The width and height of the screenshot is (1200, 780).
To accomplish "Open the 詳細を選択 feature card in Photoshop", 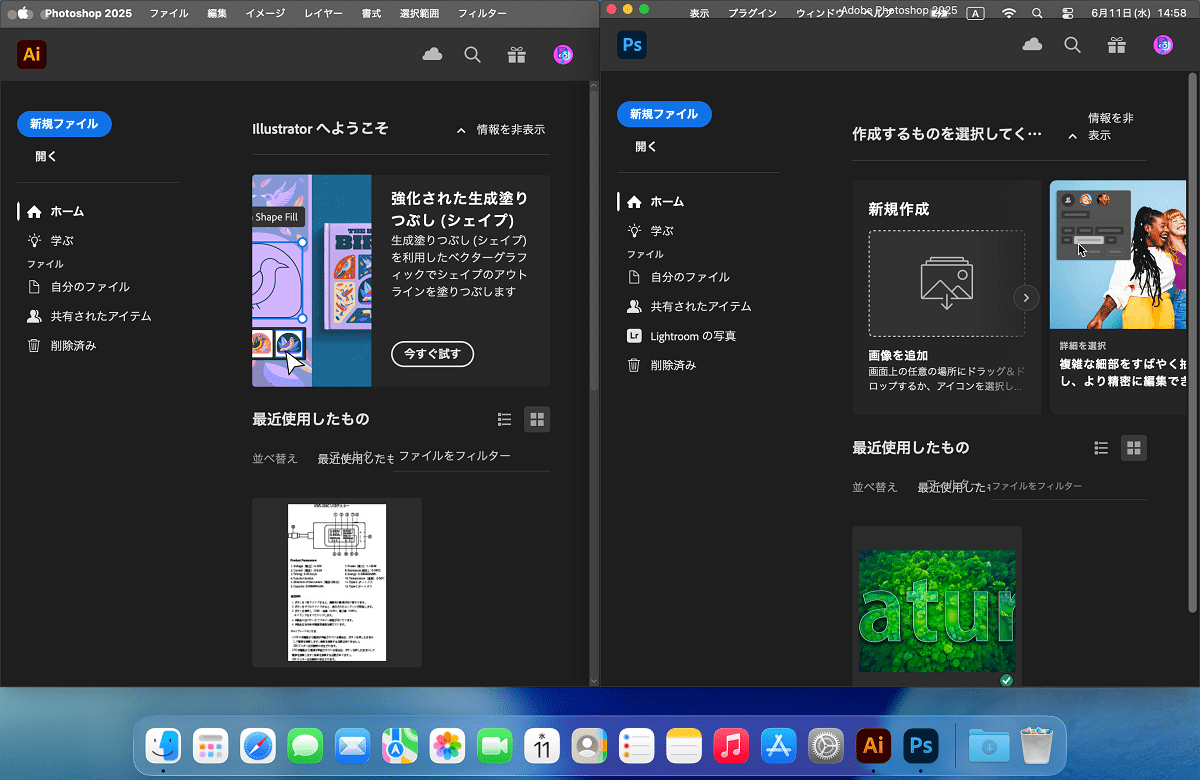I will point(1118,297).
